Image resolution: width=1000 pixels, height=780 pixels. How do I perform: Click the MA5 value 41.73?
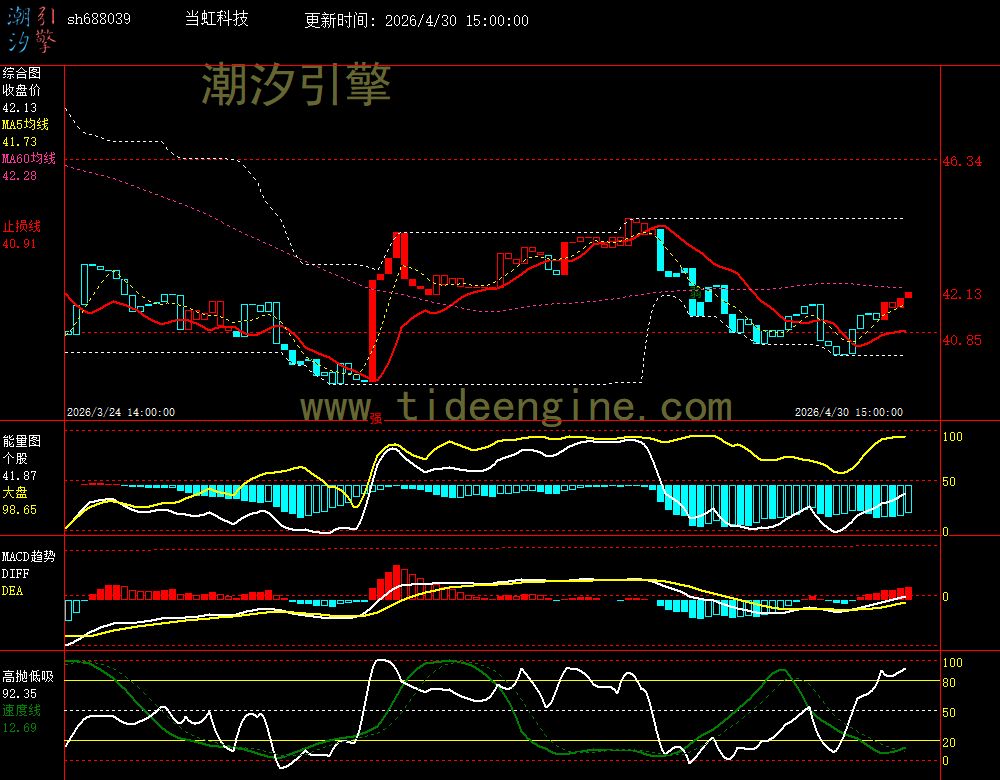point(20,142)
